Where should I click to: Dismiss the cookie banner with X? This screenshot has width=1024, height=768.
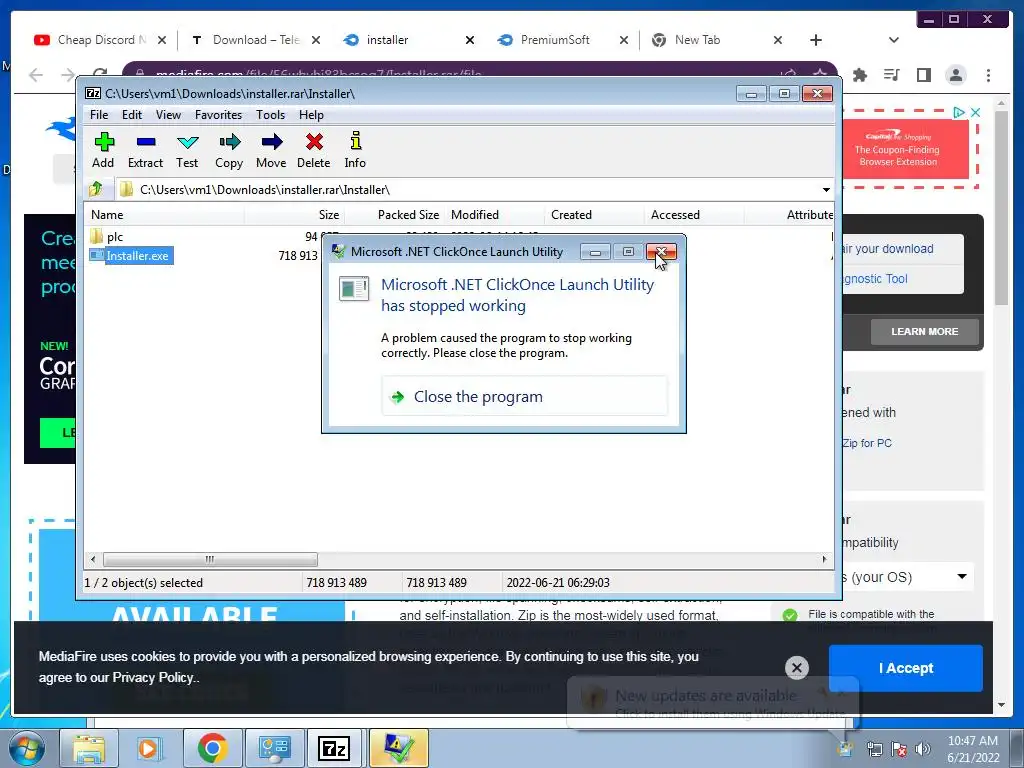coord(797,667)
